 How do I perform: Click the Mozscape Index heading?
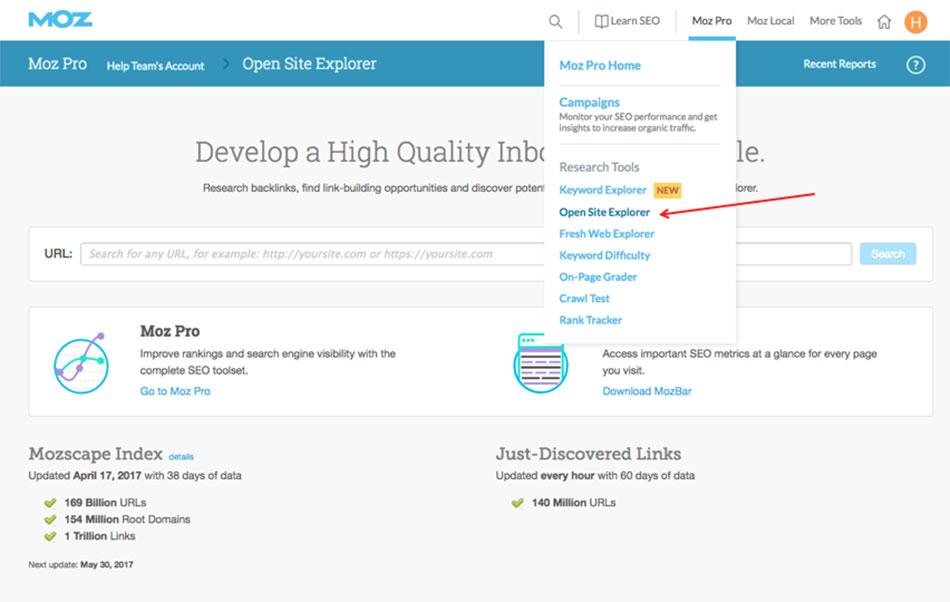tap(95, 454)
